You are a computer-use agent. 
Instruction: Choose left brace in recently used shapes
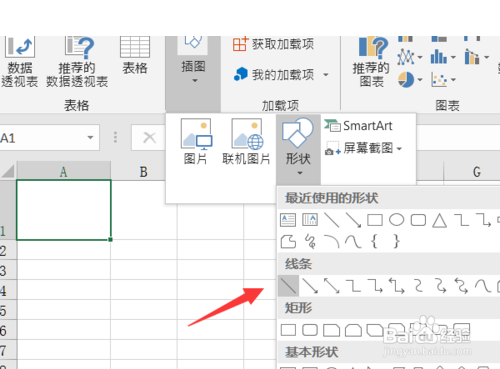point(374,241)
